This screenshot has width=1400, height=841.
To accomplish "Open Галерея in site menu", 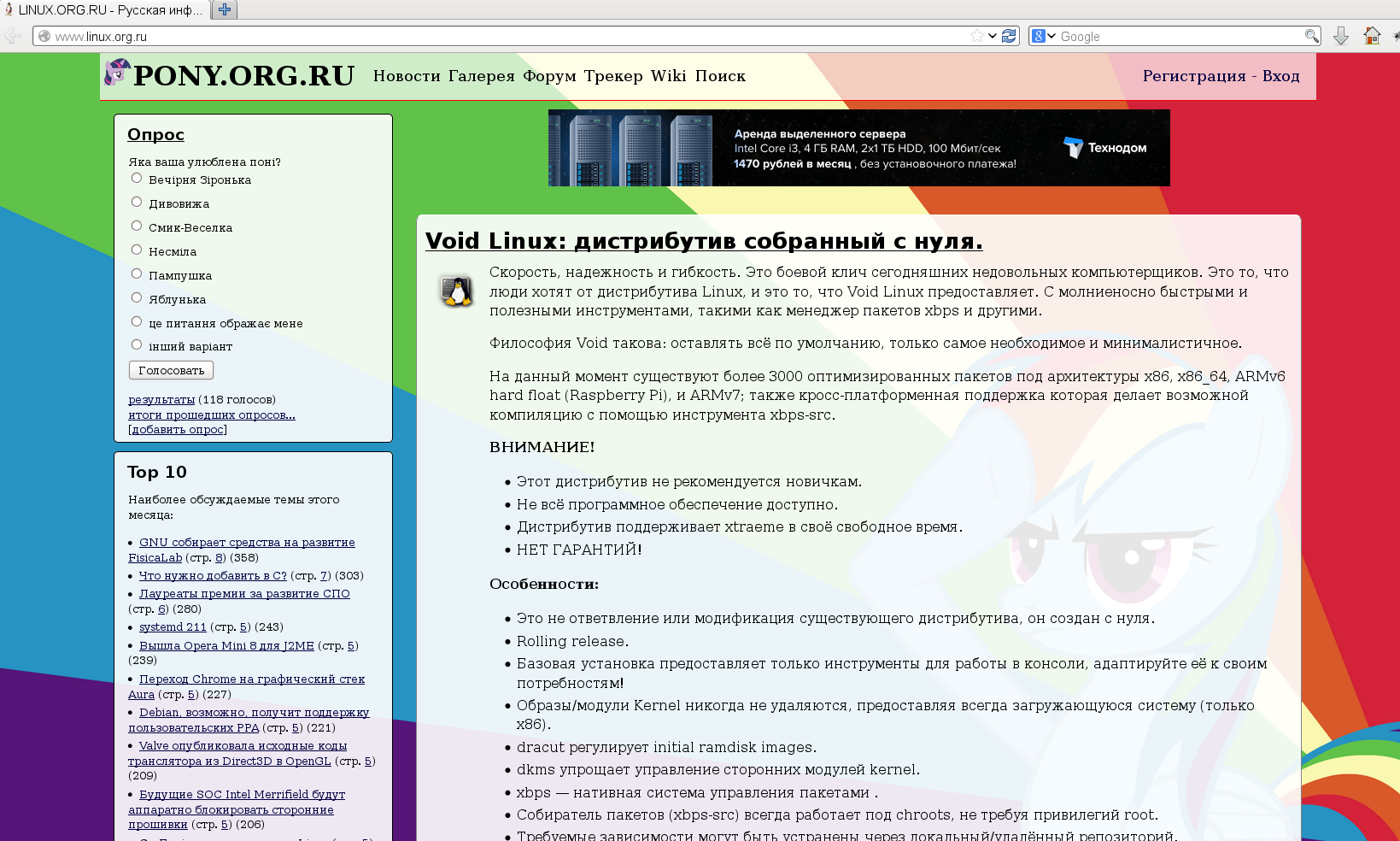I will pyautogui.click(x=482, y=76).
